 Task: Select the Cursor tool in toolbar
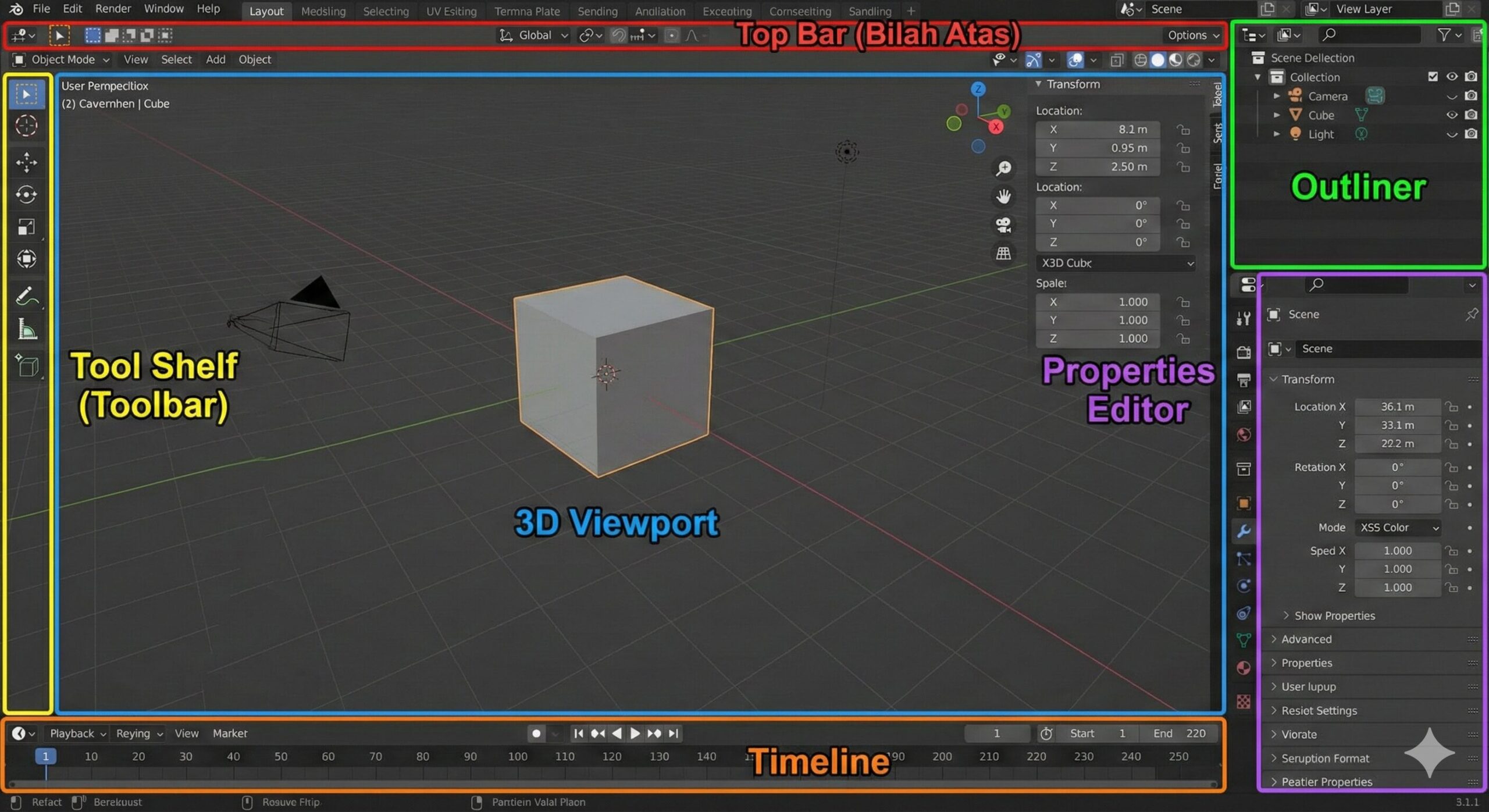pos(26,126)
